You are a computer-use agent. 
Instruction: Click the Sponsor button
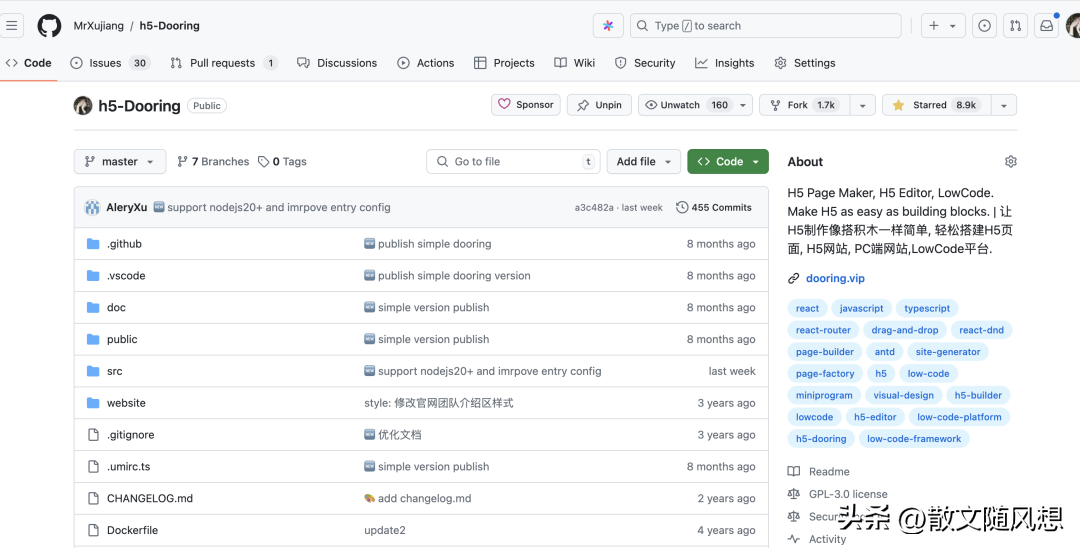[526, 105]
